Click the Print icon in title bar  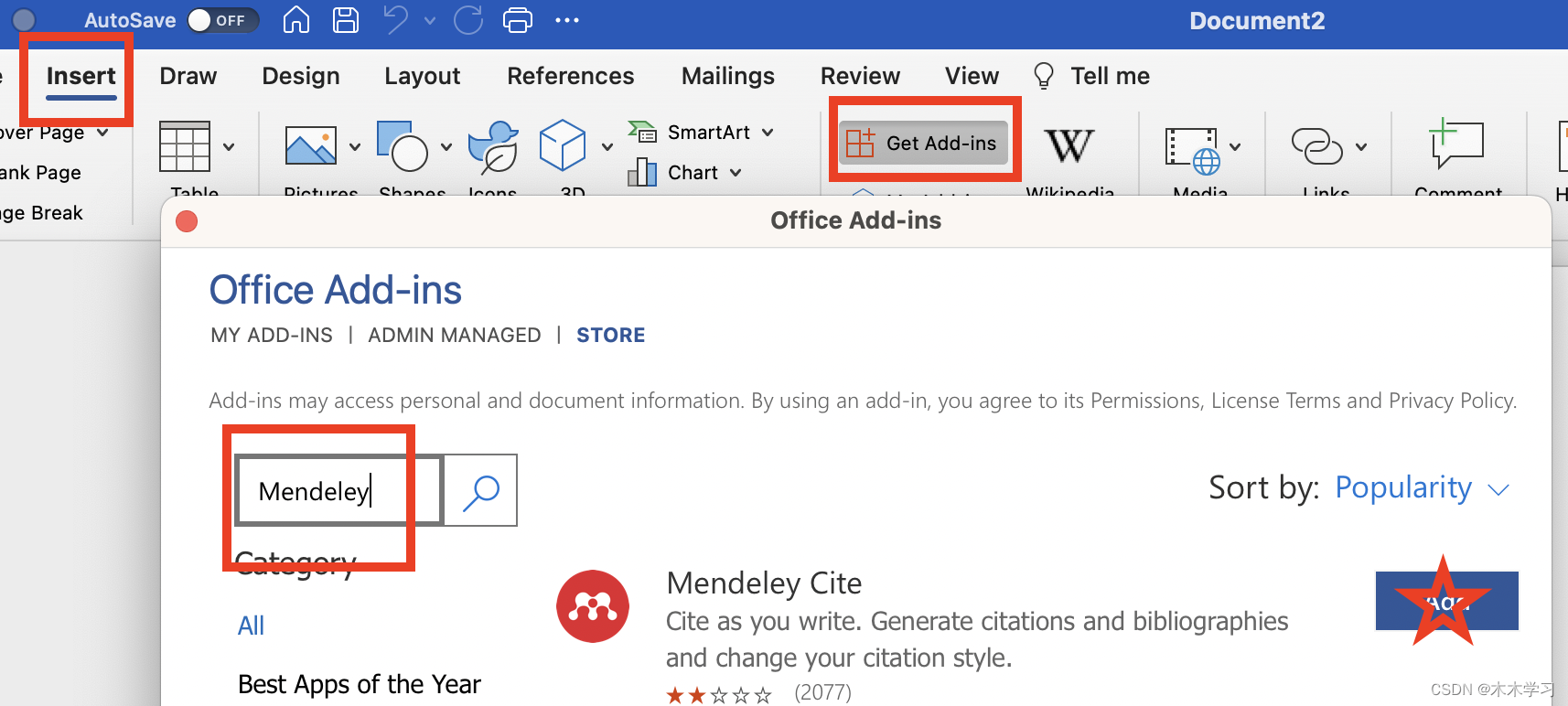coord(518,20)
